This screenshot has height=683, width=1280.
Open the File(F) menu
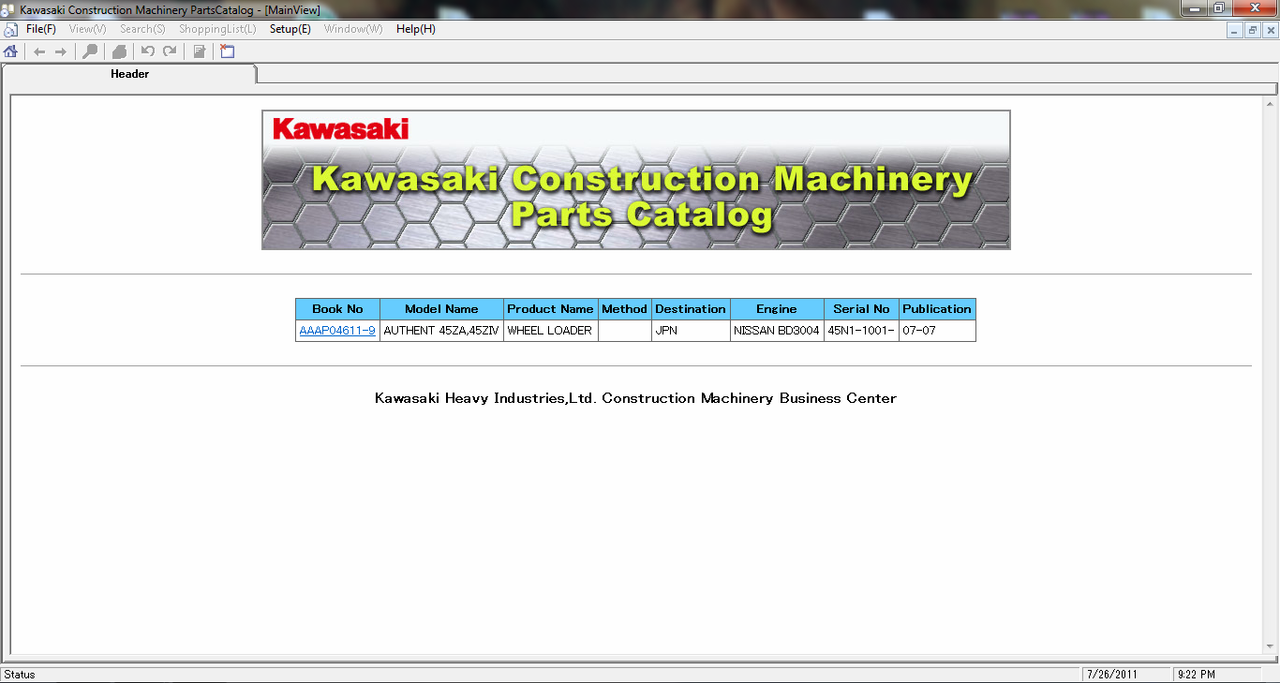pyautogui.click(x=41, y=29)
